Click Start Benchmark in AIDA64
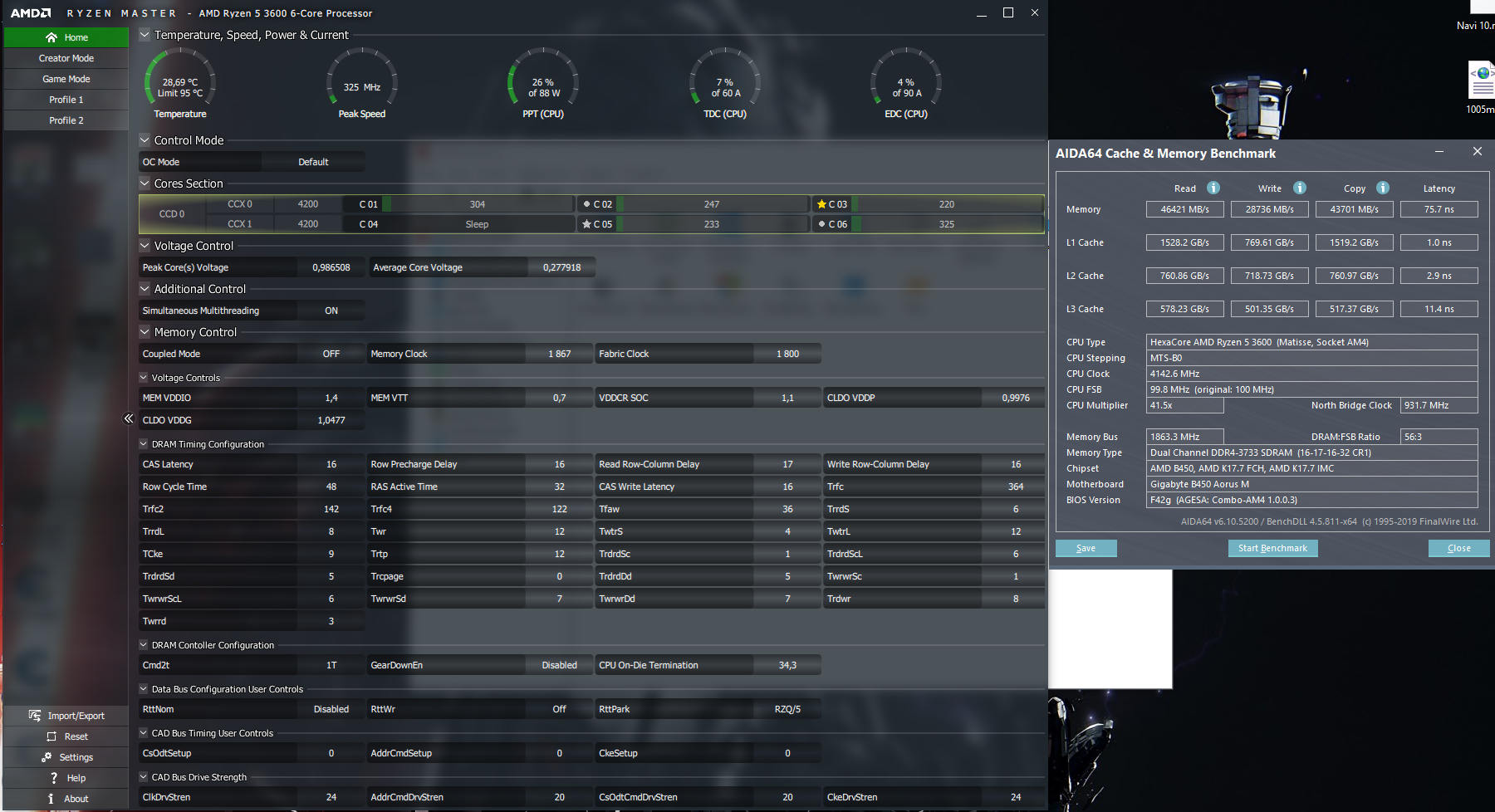This screenshot has width=1495, height=812. (1272, 548)
